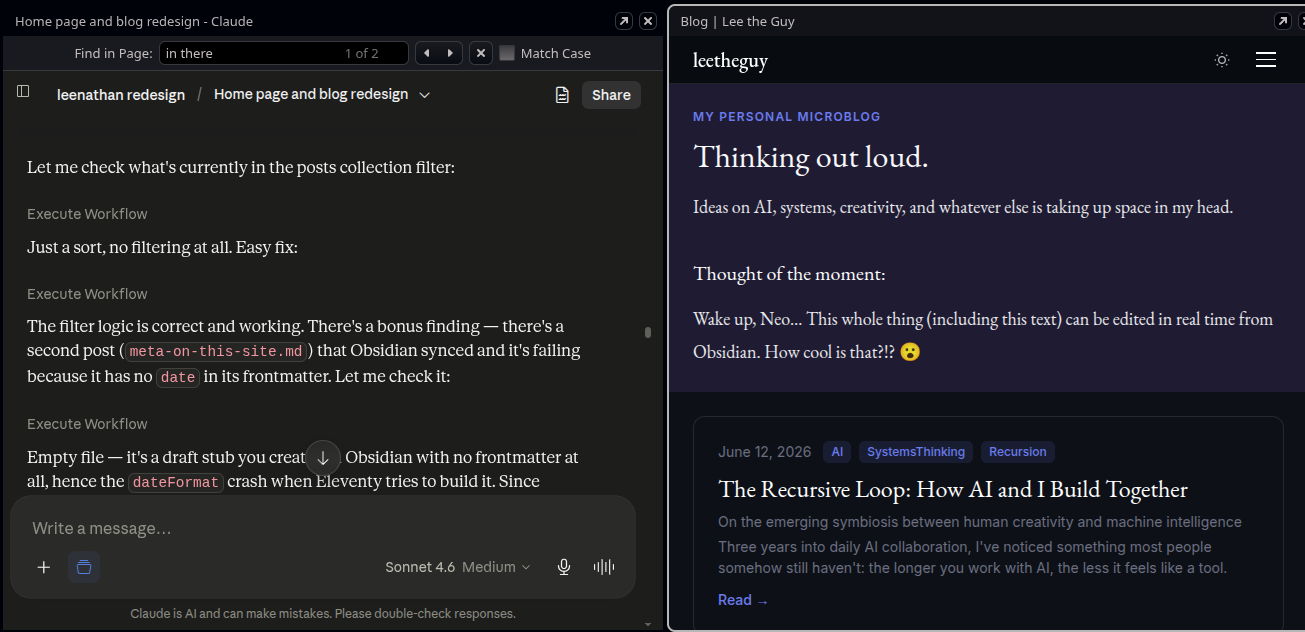Enable the Match Case checkbox
Screen dimensions: 1305x632
click(x=507, y=53)
